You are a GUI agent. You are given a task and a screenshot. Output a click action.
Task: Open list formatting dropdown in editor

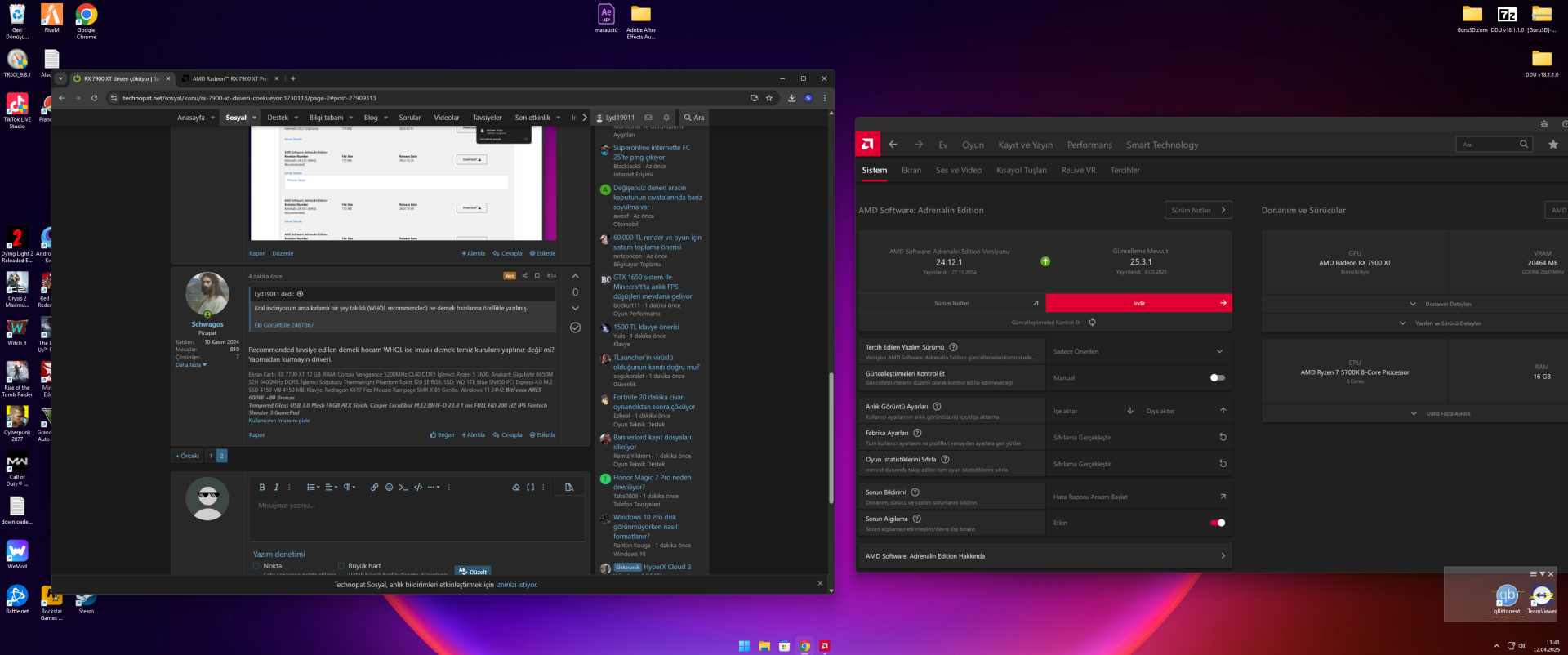[314, 487]
